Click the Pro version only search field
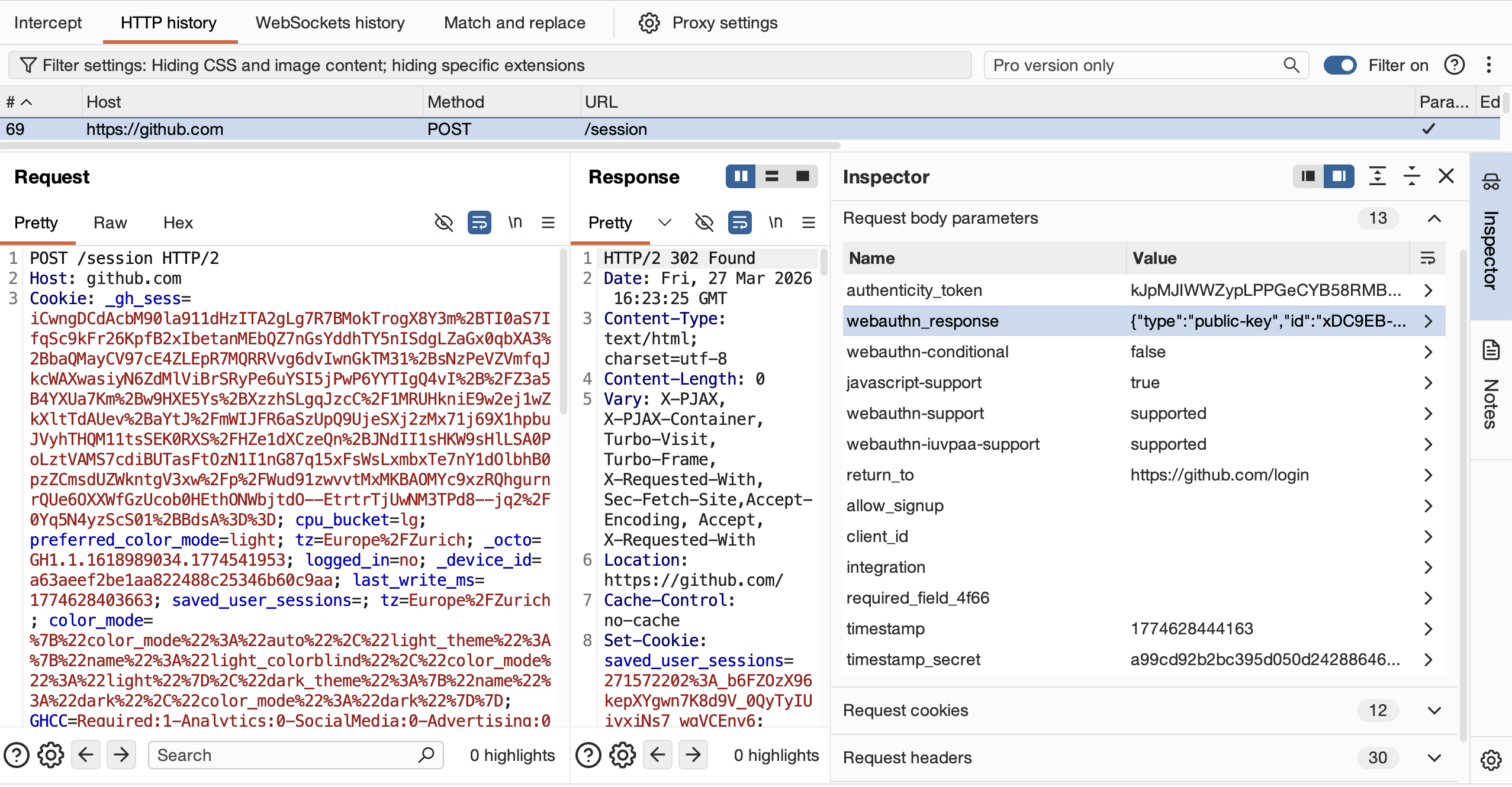This screenshot has width=1512, height=787. point(1146,65)
